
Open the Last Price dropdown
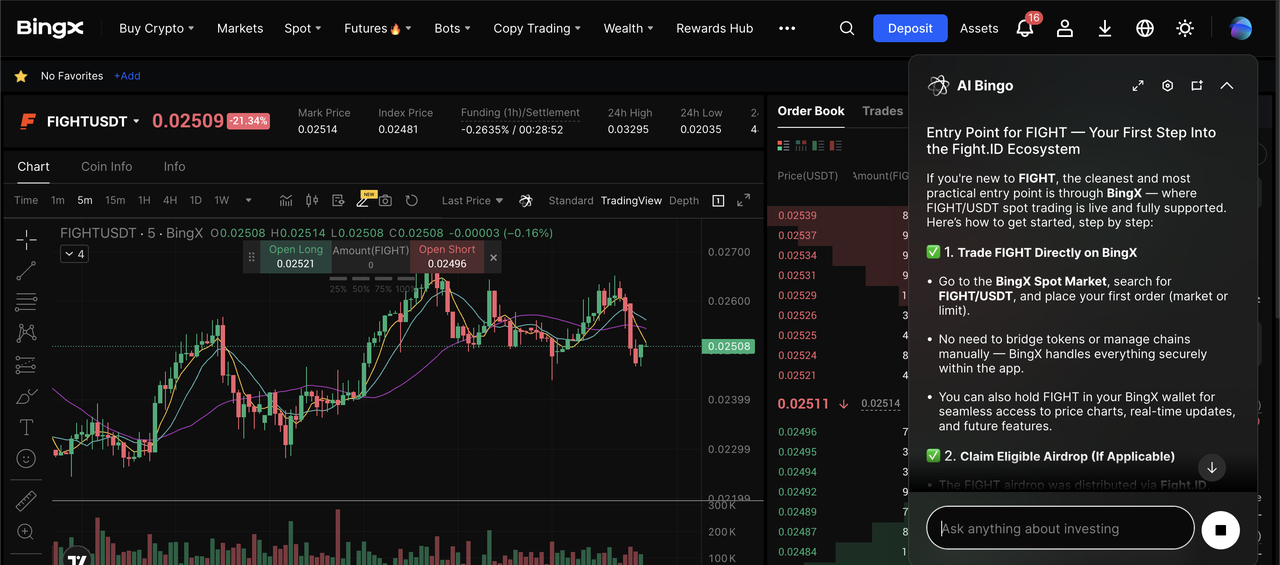click(x=472, y=201)
